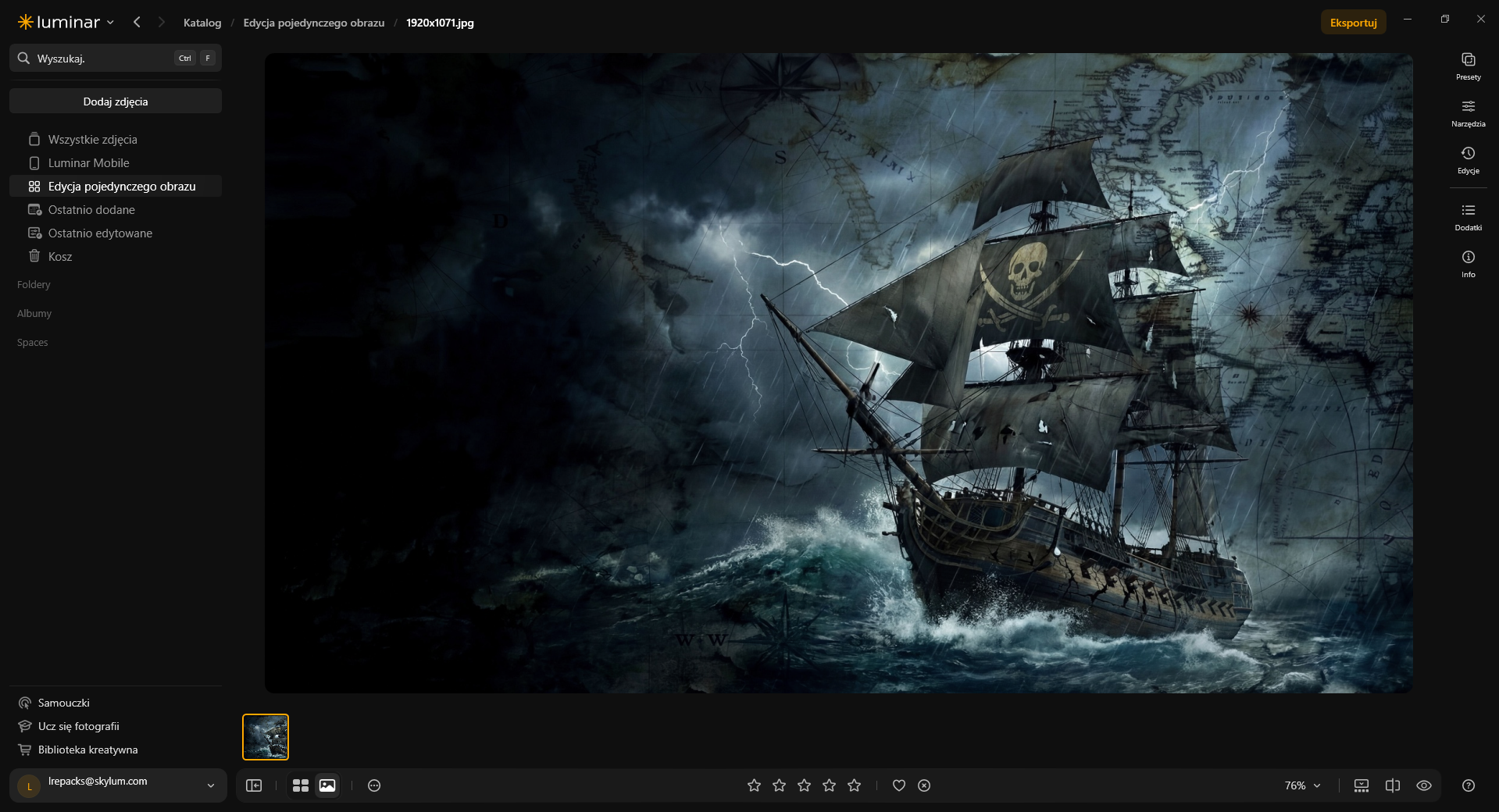The image size is (1499, 812).
Task: Click the Dodaj zdjęcia button
Action: point(116,101)
